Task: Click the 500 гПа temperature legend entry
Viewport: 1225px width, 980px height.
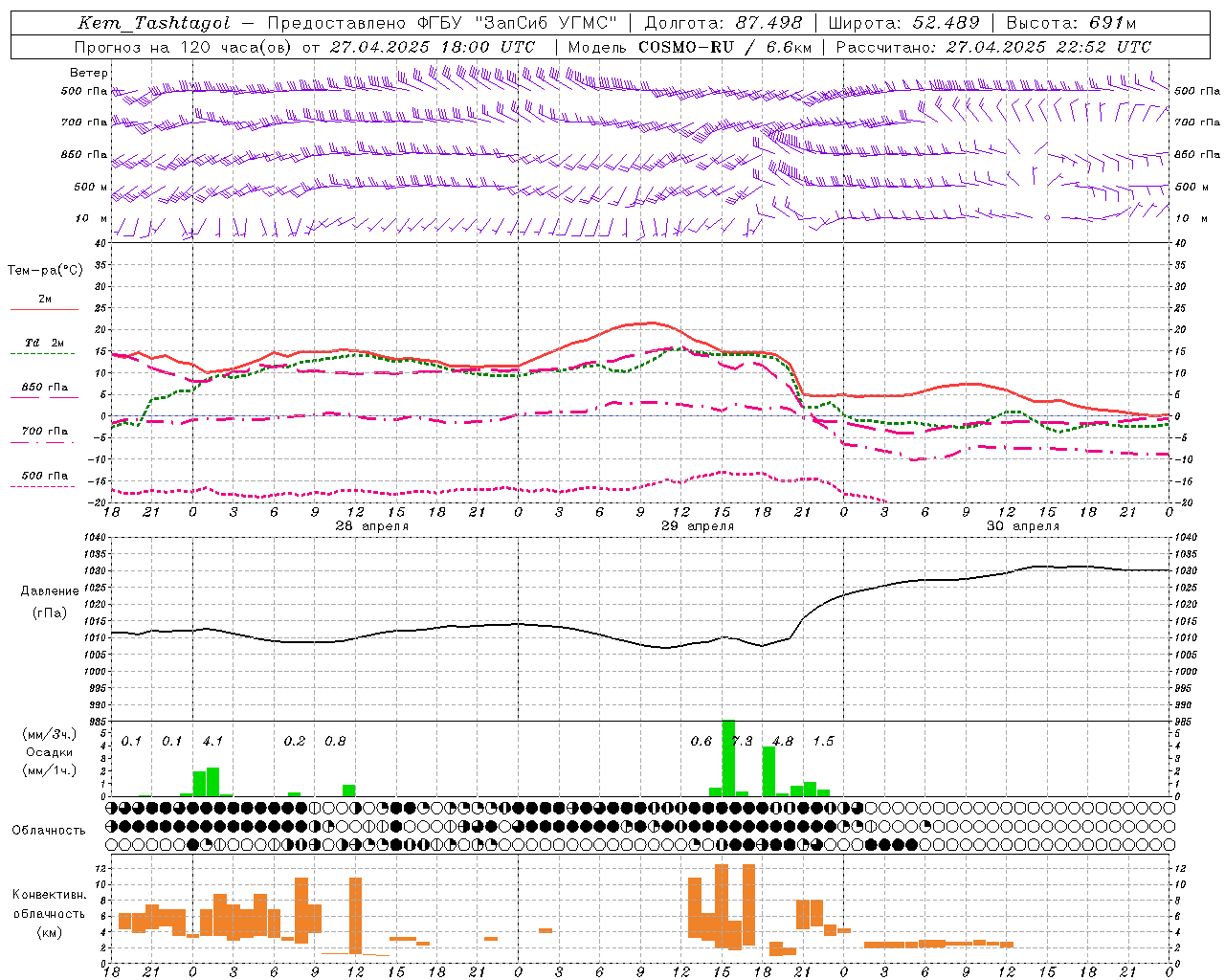Action: [45, 476]
